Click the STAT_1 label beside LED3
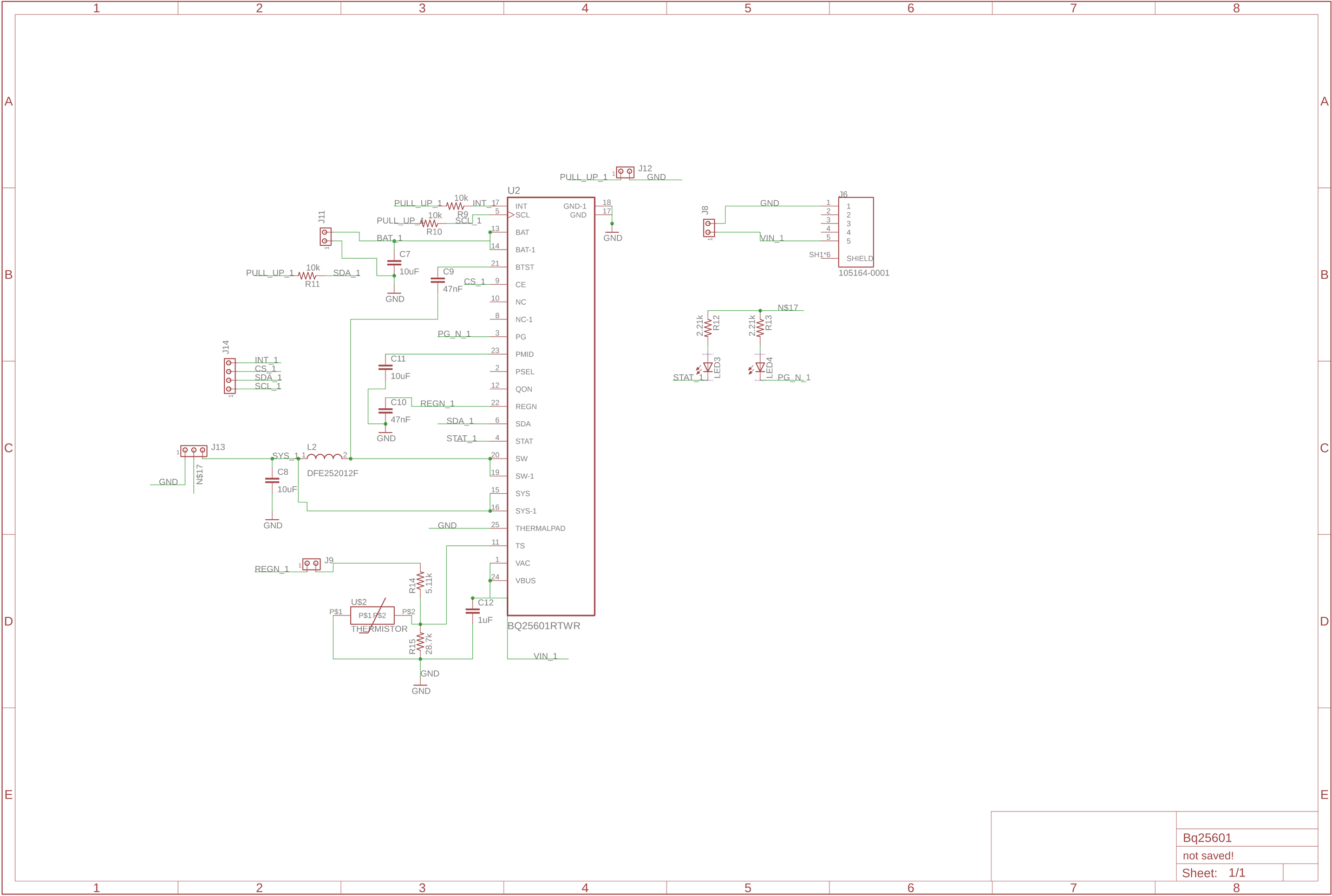The width and height of the screenshot is (1332, 896). point(688,378)
